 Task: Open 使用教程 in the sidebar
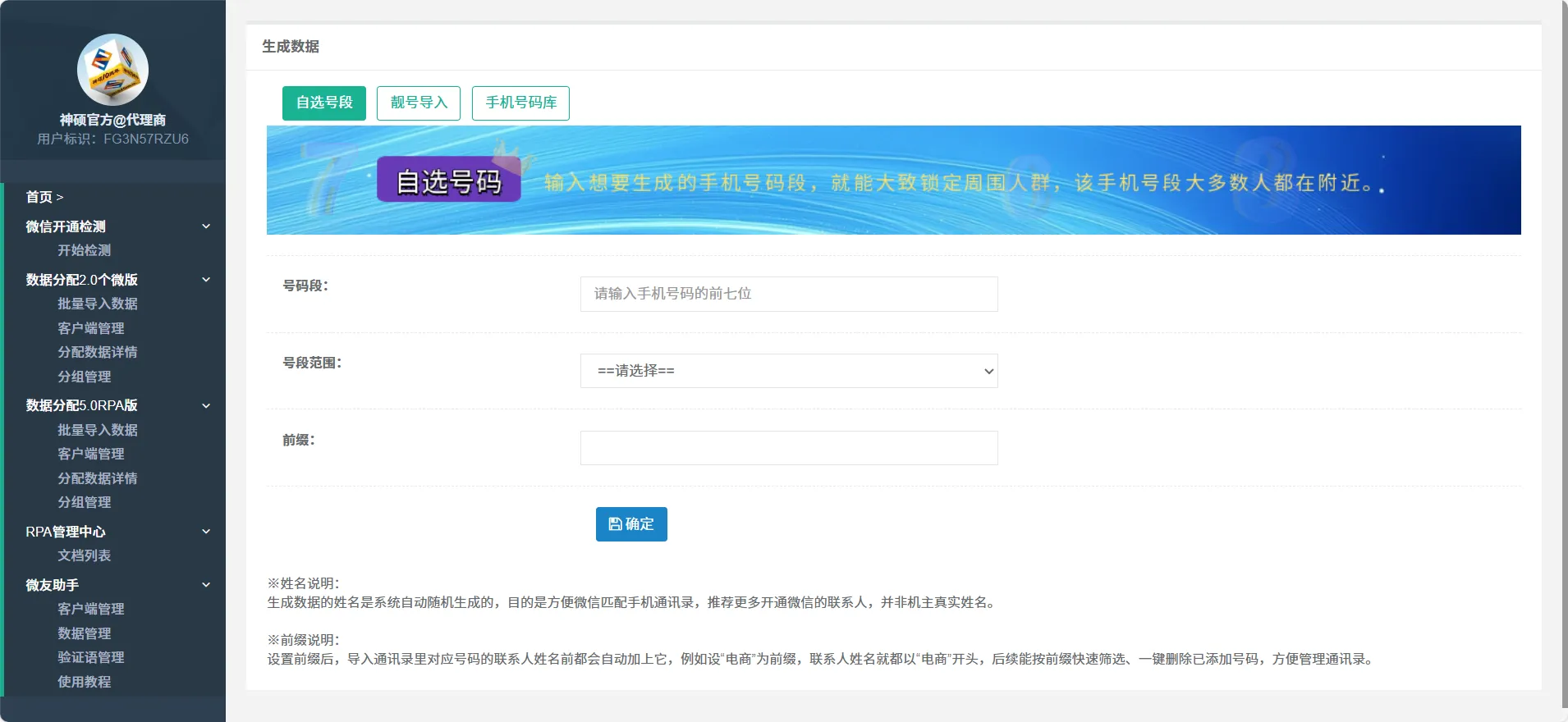(x=84, y=682)
